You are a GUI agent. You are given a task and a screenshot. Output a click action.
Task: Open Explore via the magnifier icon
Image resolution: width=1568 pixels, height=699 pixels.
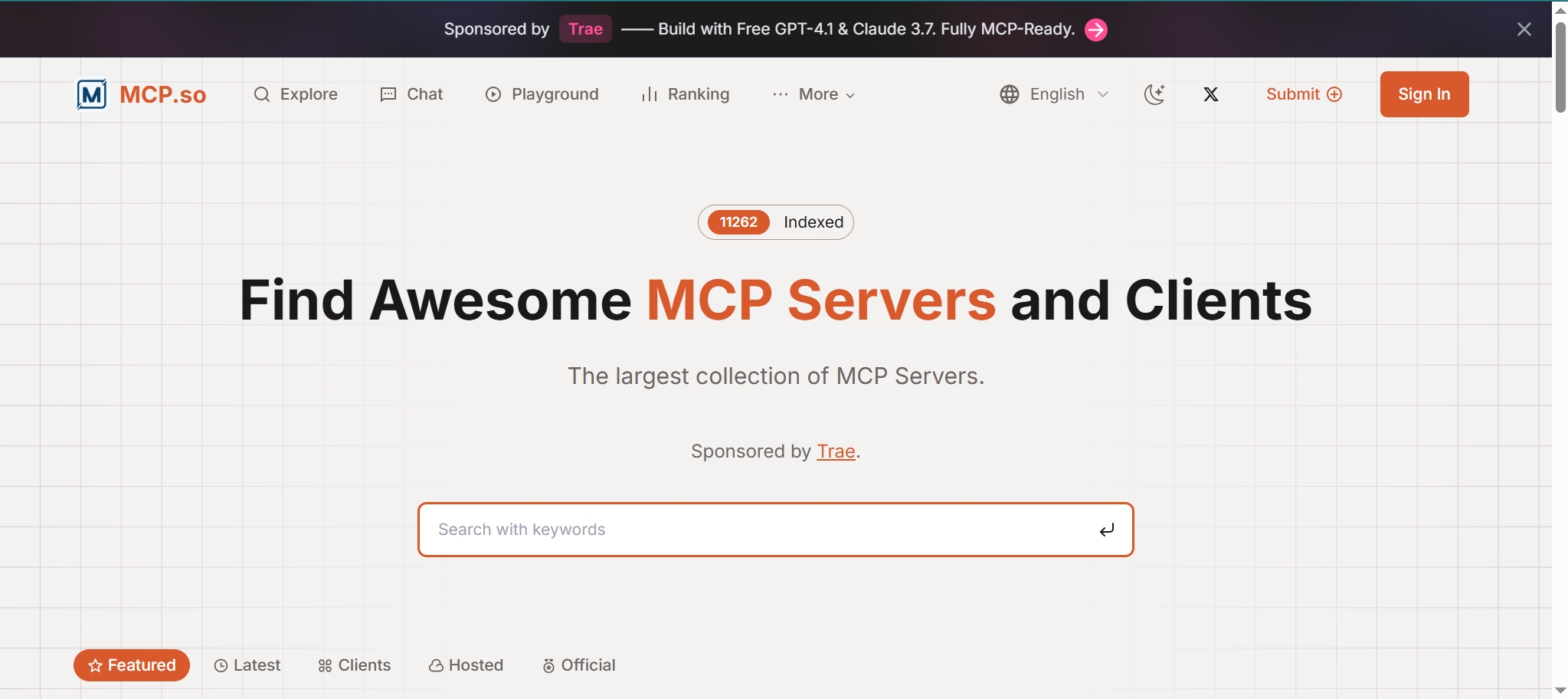click(x=262, y=94)
